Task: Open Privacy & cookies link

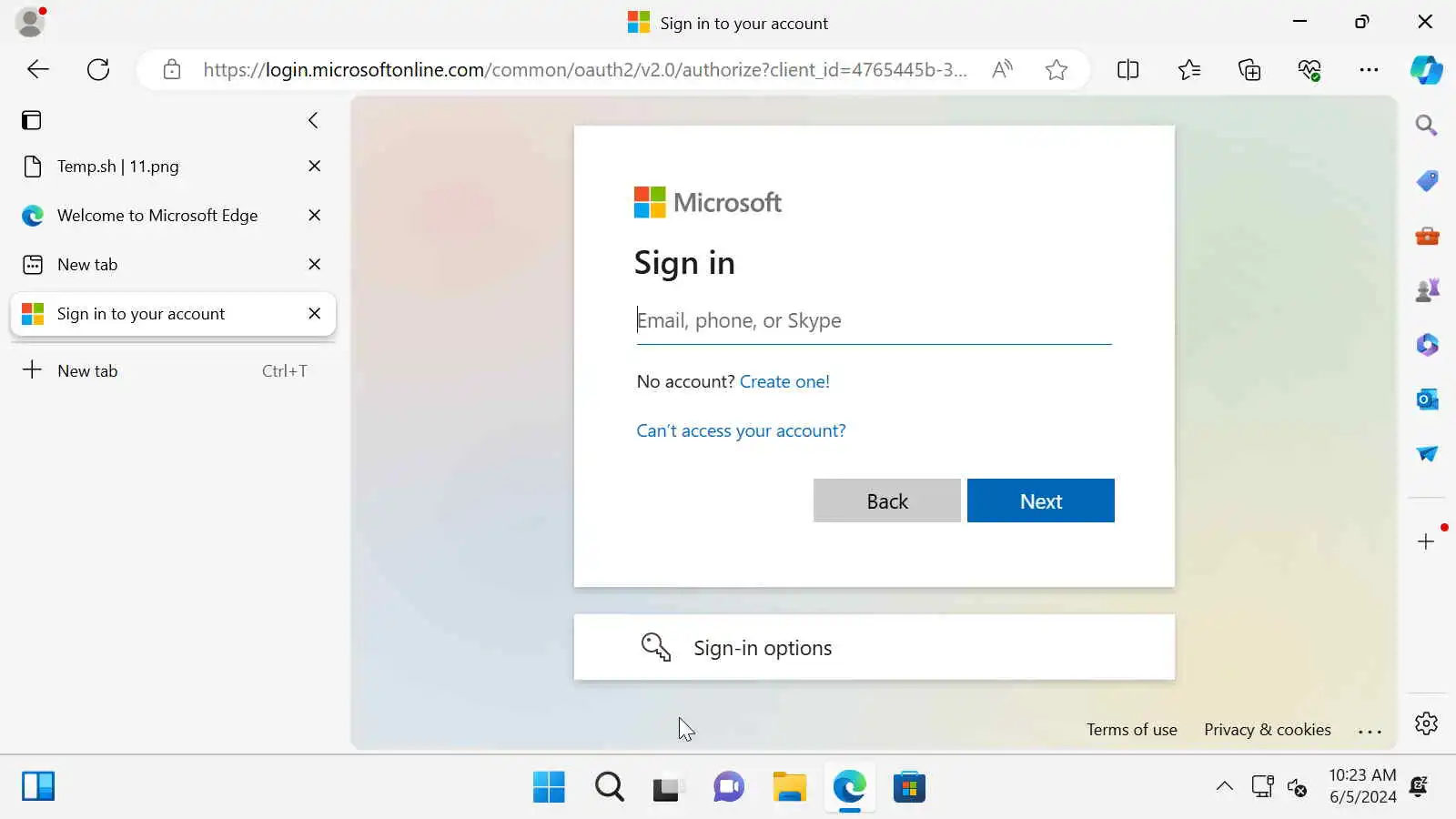Action: [x=1267, y=730]
